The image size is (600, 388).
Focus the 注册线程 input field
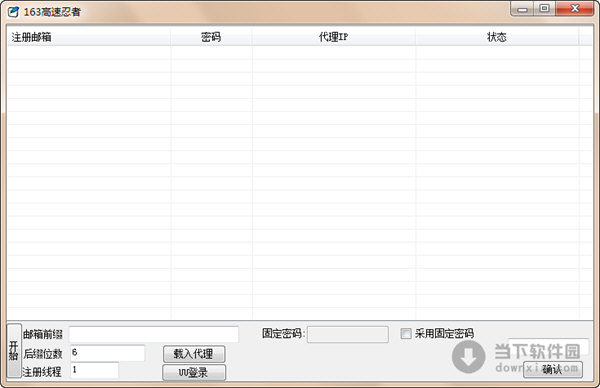[95, 370]
